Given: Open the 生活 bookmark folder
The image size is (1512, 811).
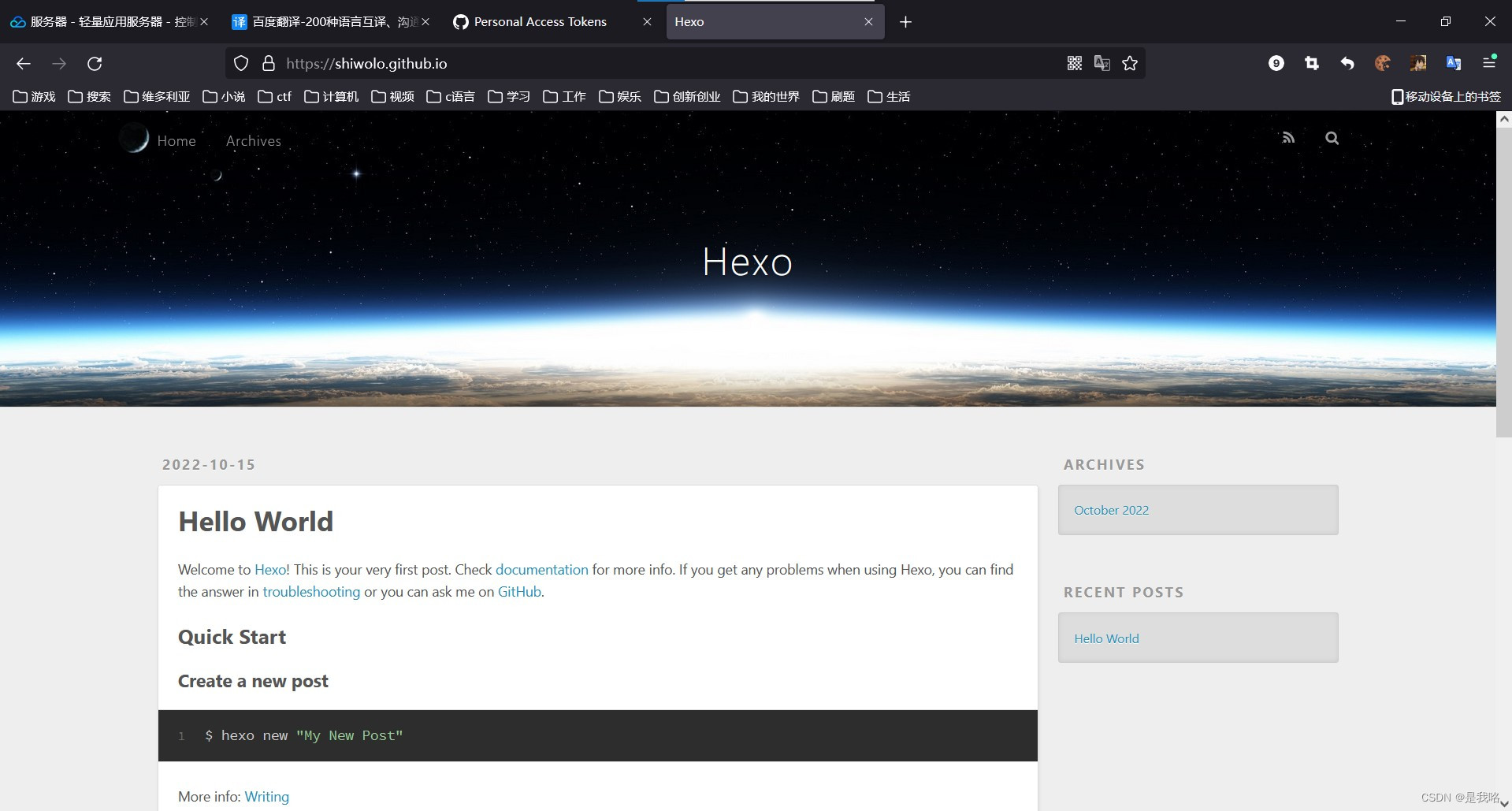Looking at the screenshot, I should pyautogui.click(x=889, y=97).
